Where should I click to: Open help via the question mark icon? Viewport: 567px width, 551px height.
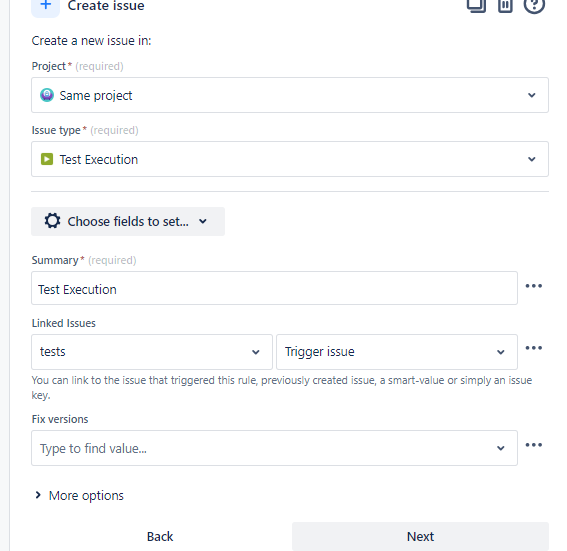(534, 5)
